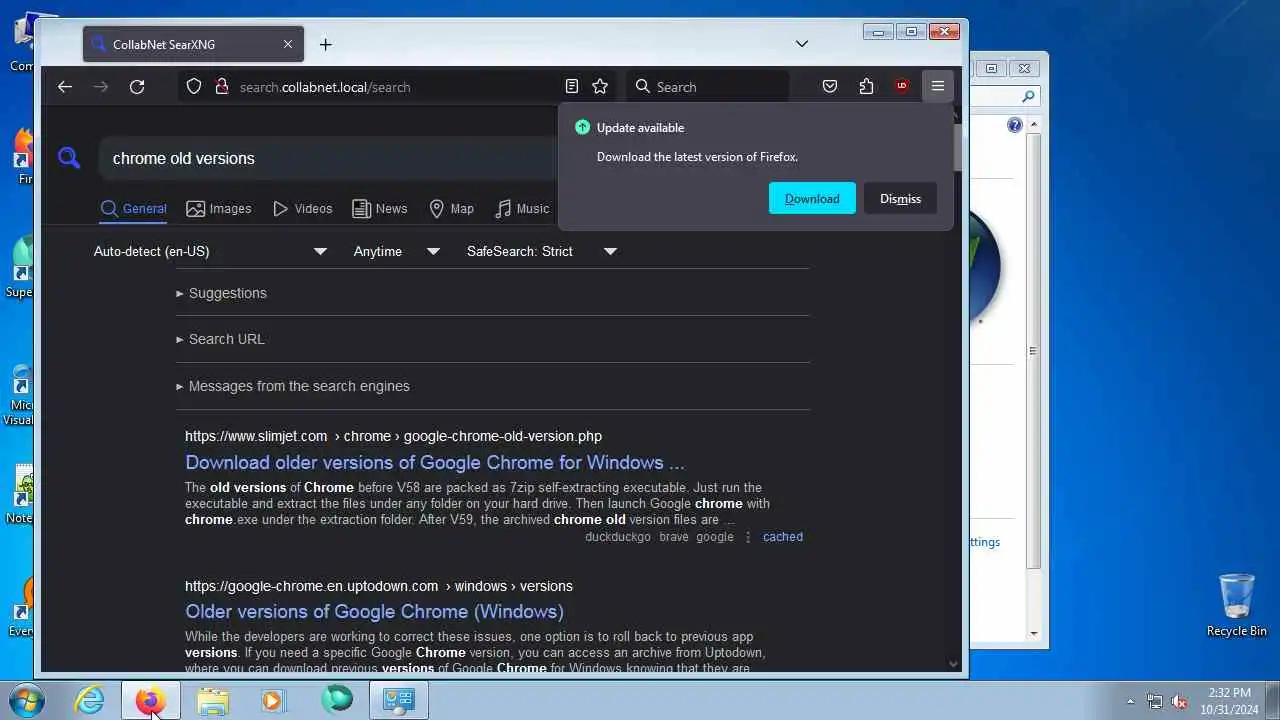Click the SearXNG magnifier logo beside query
The image size is (1280, 720).
pyautogui.click(x=69, y=158)
